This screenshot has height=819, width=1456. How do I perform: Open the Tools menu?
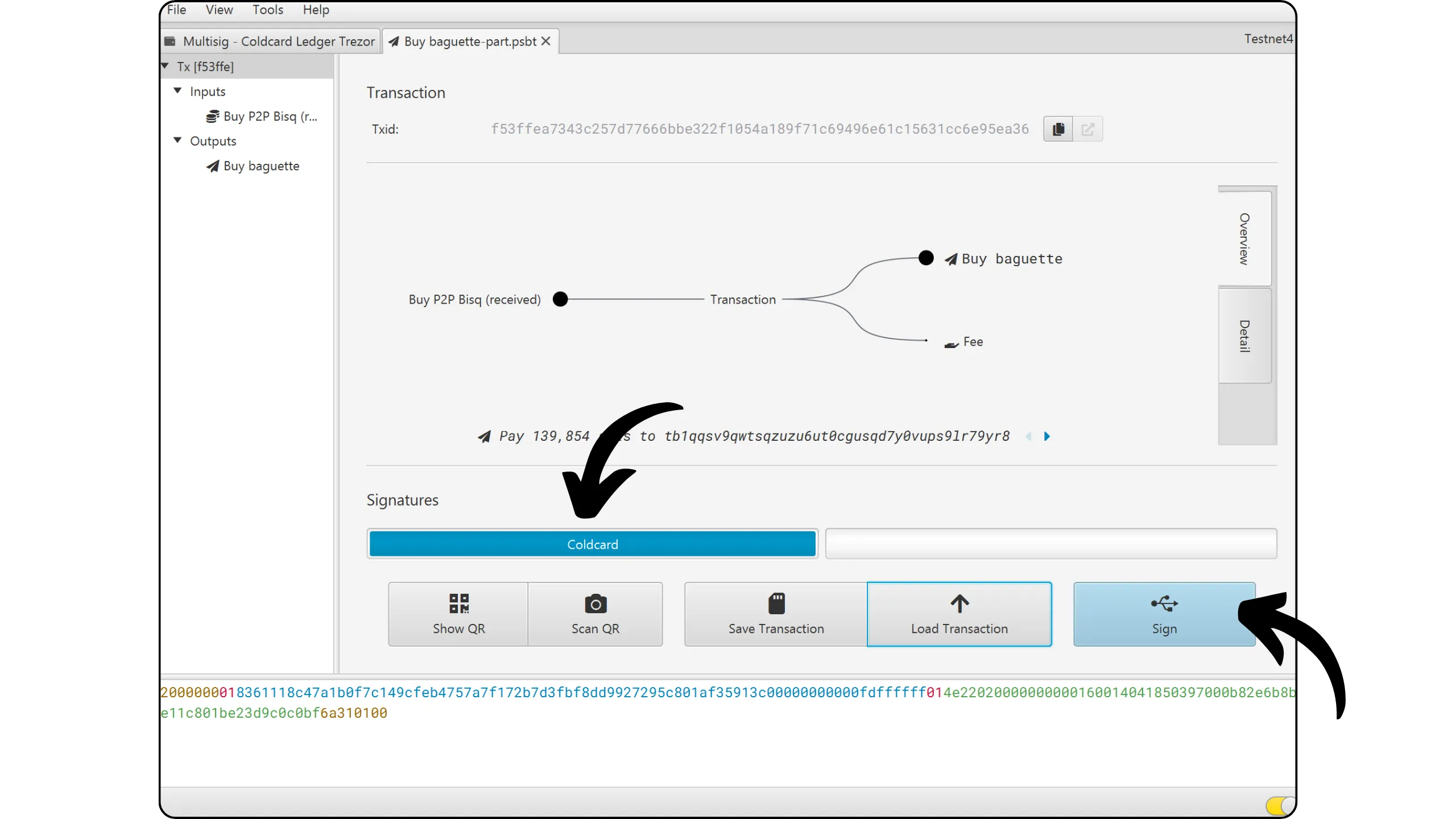pyautogui.click(x=267, y=10)
